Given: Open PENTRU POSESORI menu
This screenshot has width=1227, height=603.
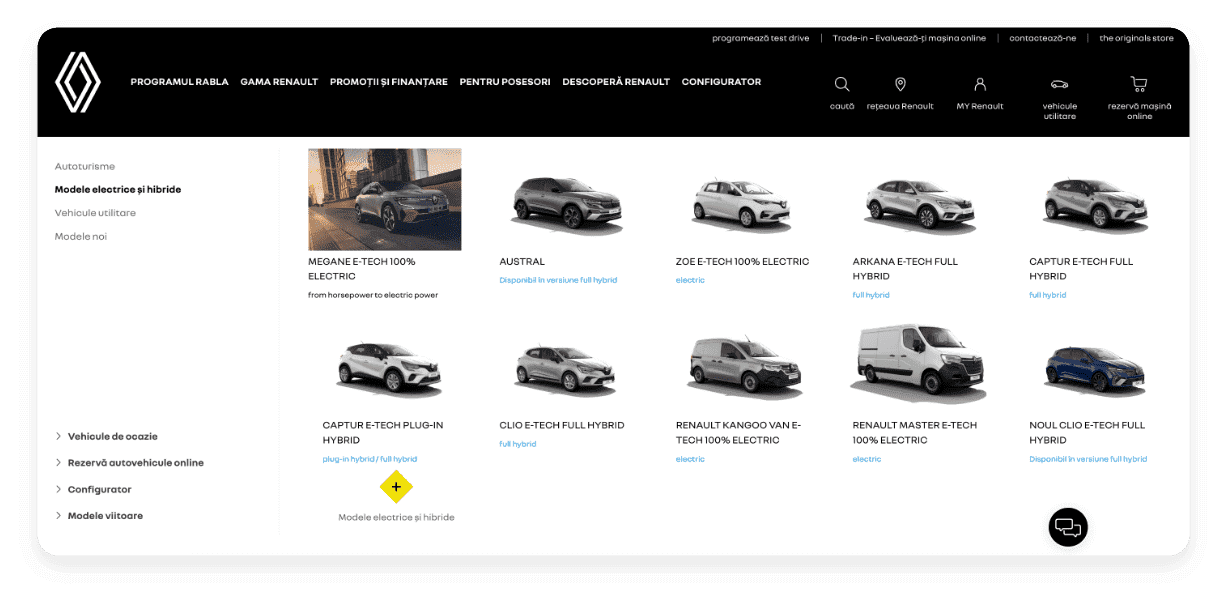Looking at the screenshot, I should click(505, 82).
